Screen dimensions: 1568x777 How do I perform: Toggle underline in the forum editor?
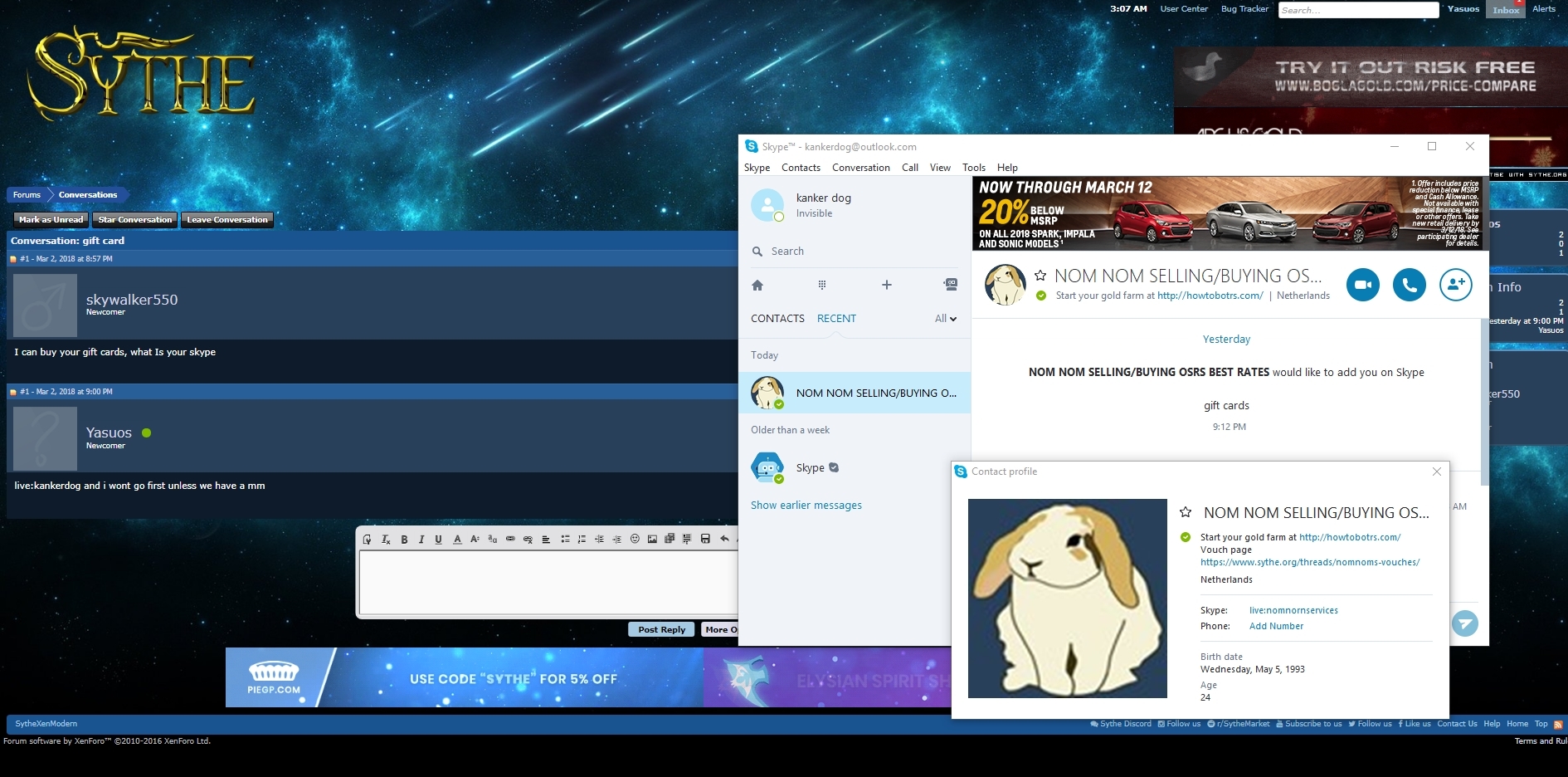click(439, 540)
